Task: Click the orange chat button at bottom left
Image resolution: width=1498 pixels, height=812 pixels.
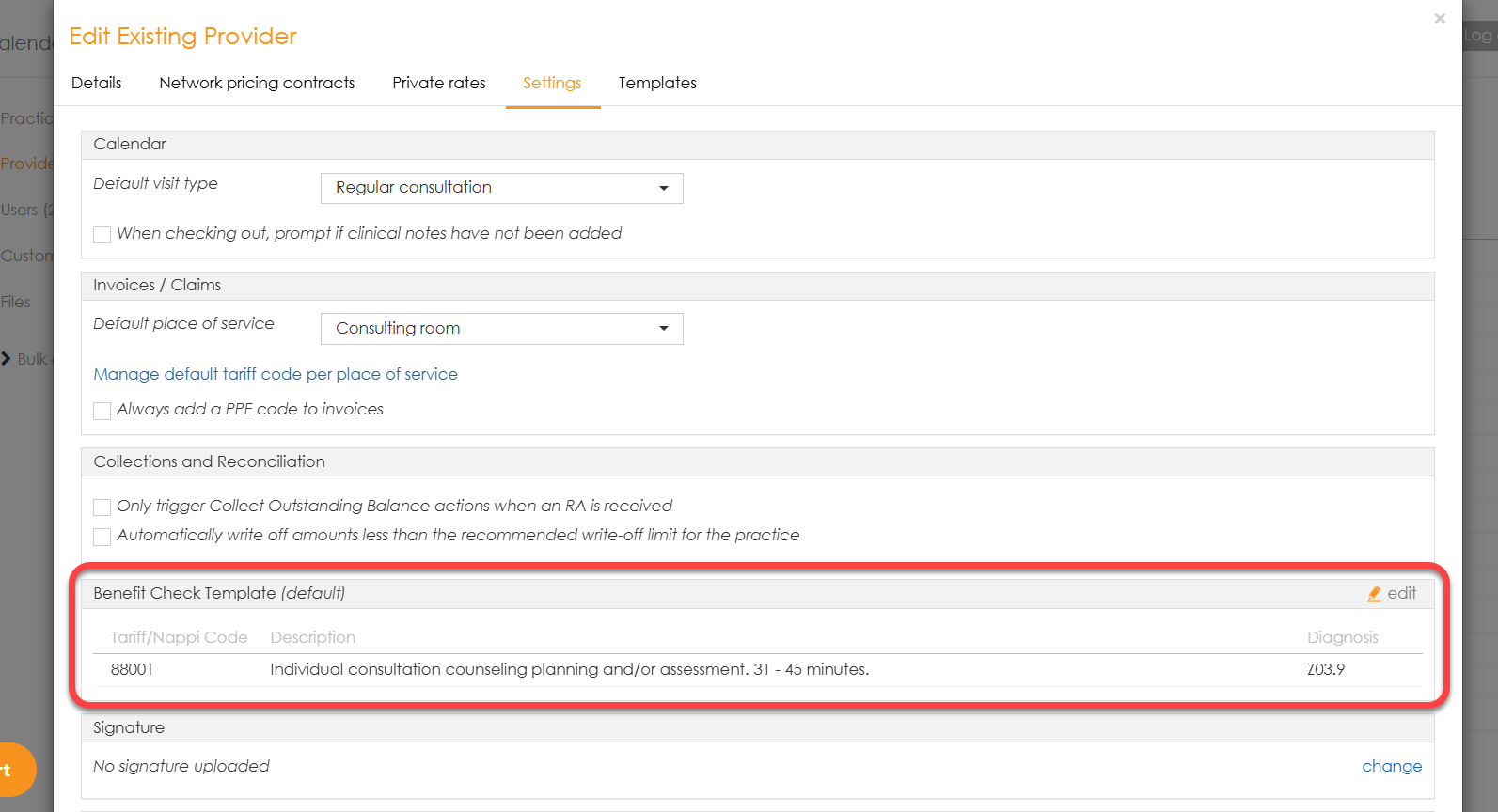Action: pos(14,770)
